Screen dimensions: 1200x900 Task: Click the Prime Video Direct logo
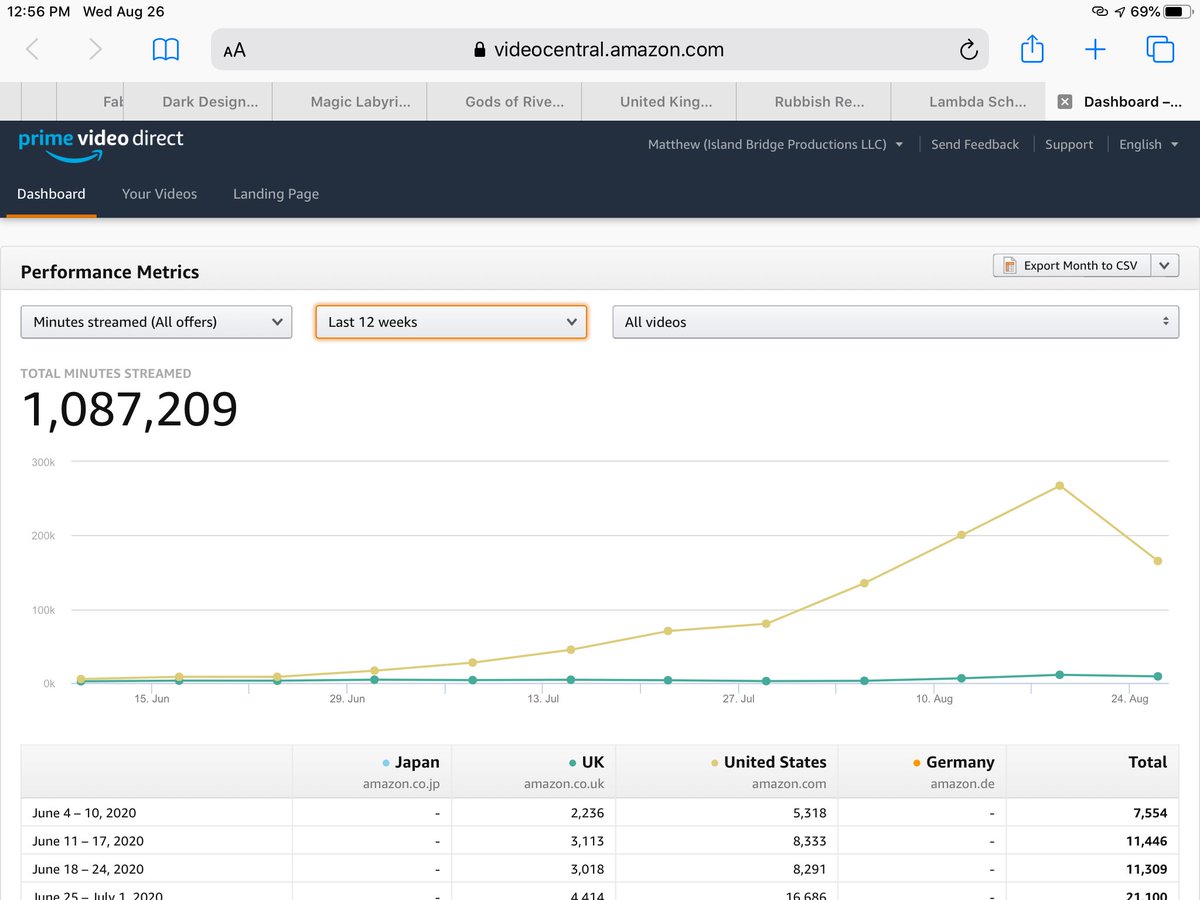coord(101,144)
